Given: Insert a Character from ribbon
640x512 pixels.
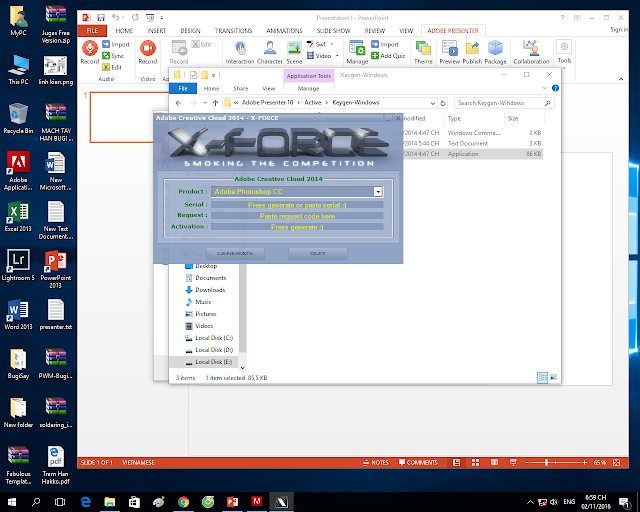Looking at the screenshot, I should tap(269, 52).
